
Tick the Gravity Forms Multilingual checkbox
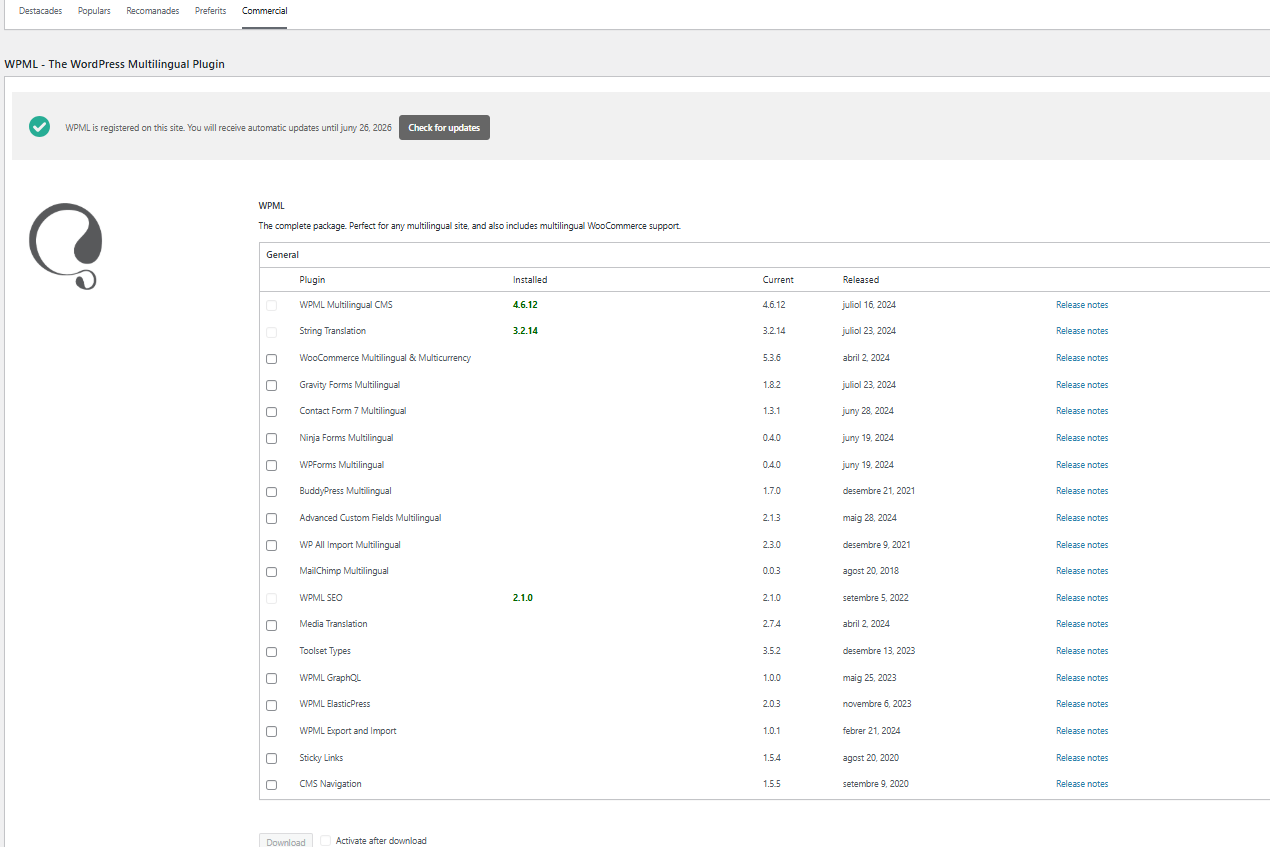(272, 385)
